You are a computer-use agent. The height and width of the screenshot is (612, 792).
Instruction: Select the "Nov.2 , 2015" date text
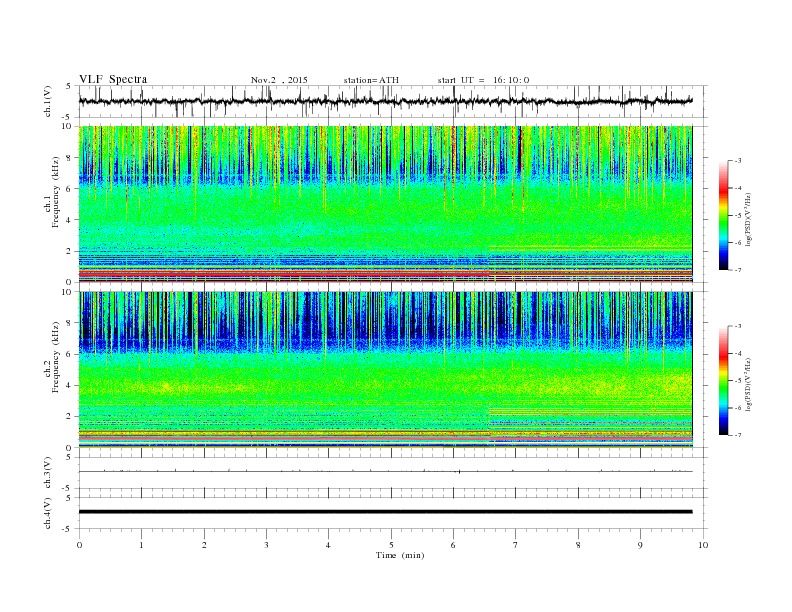pos(279,80)
